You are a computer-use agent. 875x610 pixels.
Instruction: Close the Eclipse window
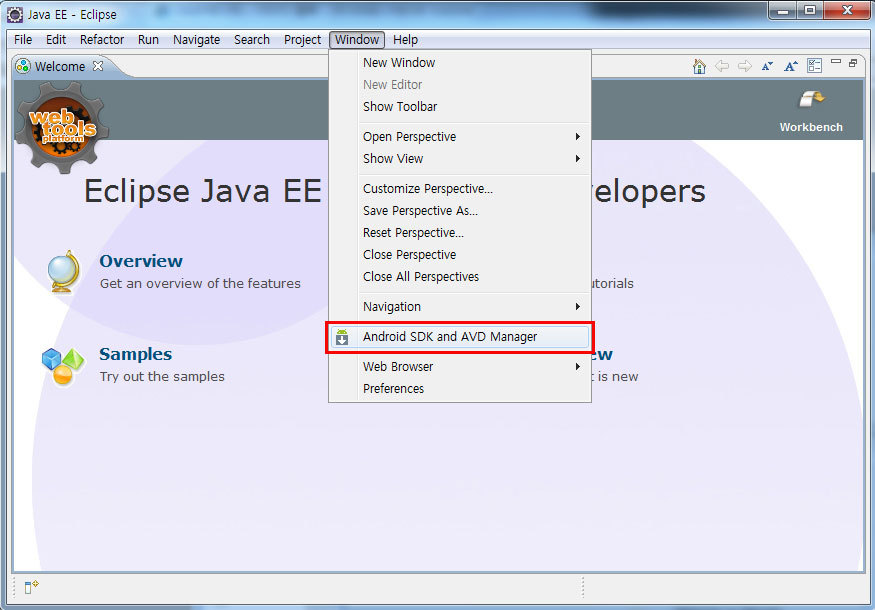[x=847, y=11]
